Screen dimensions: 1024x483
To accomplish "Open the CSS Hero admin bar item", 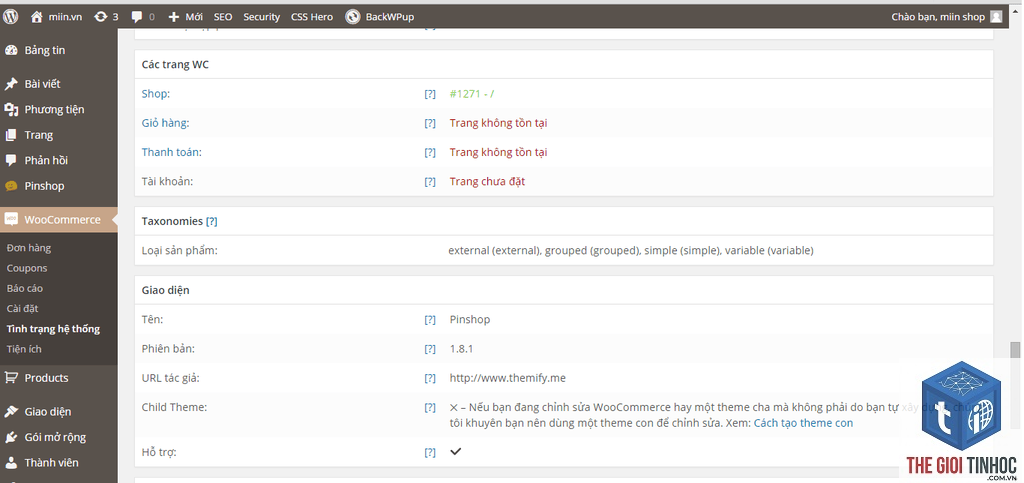I will [x=312, y=17].
